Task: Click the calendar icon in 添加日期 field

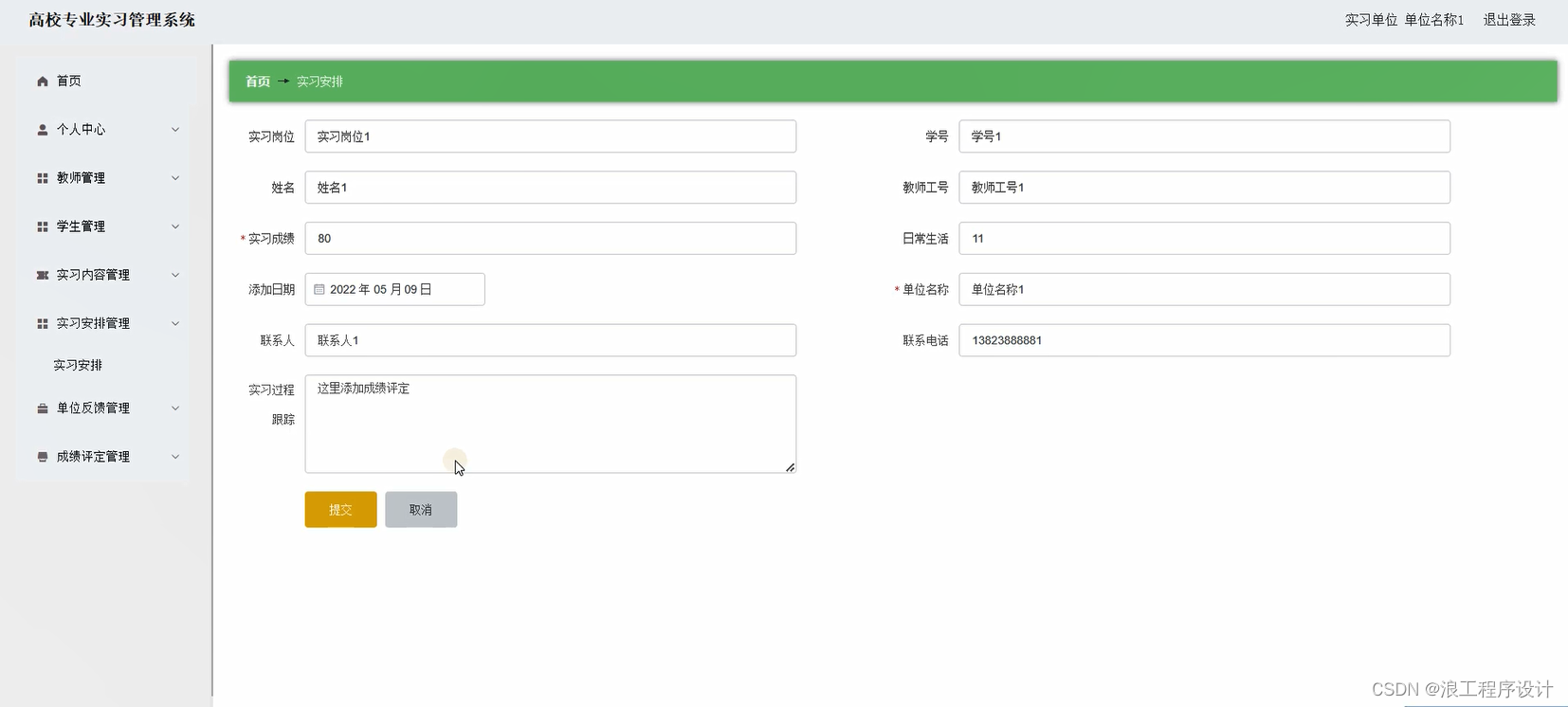Action: (319, 289)
